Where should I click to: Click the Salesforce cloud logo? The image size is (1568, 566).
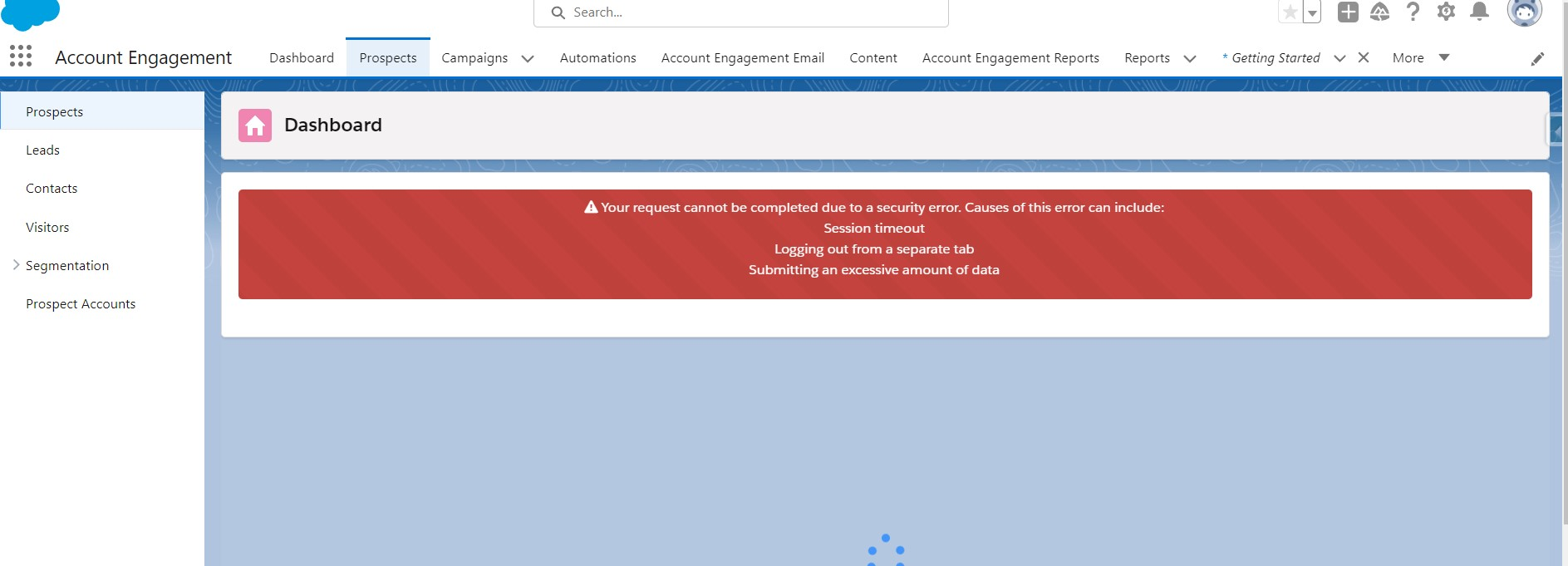tap(31, 13)
